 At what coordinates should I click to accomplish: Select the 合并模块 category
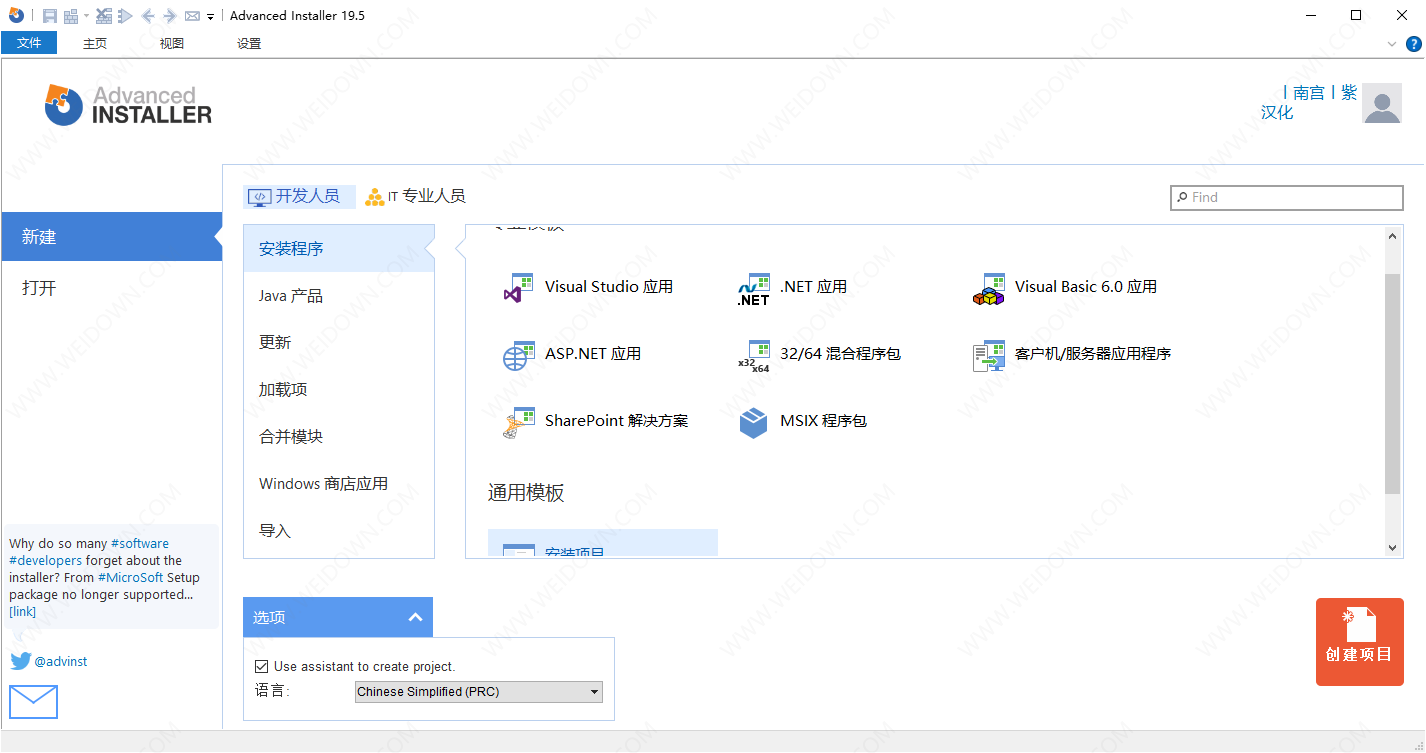pyautogui.click(x=339, y=436)
